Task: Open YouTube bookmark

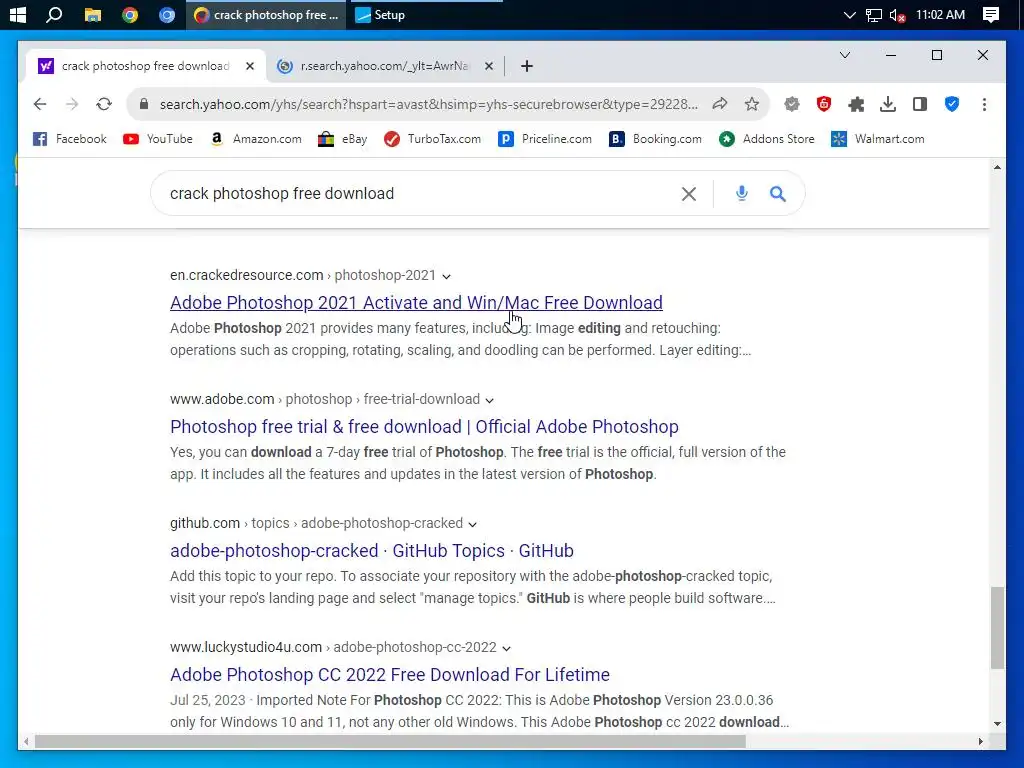Action: (158, 139)
